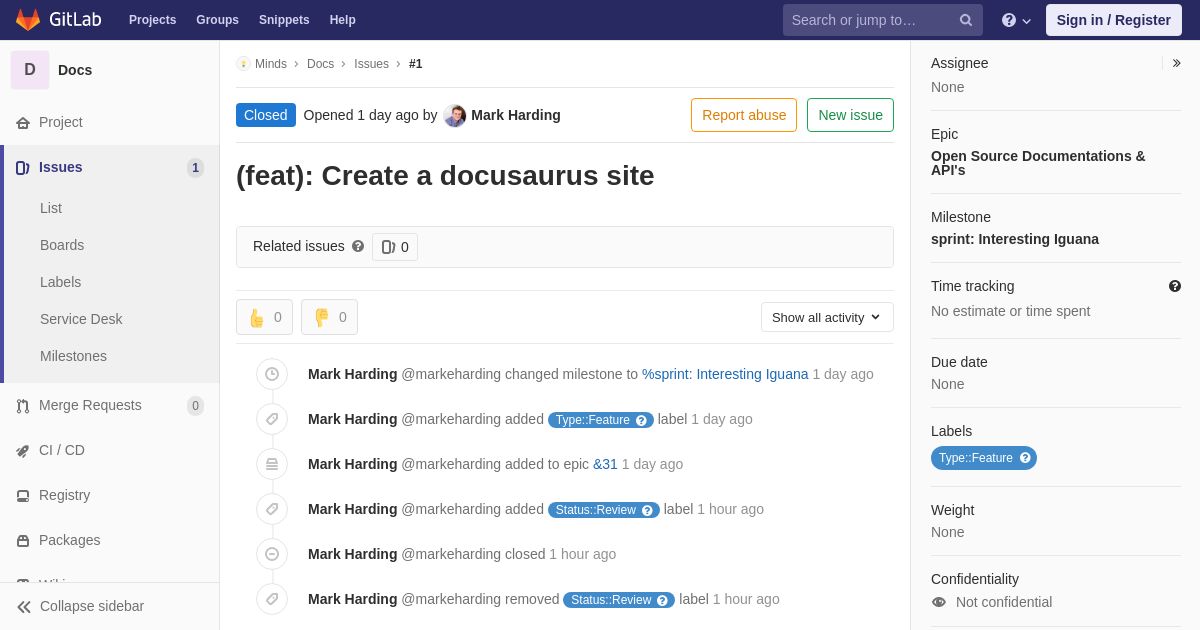This screenshot has height=630, width=1200.
Task: Focus the Search or jump to field
Action: click(868, 20)
